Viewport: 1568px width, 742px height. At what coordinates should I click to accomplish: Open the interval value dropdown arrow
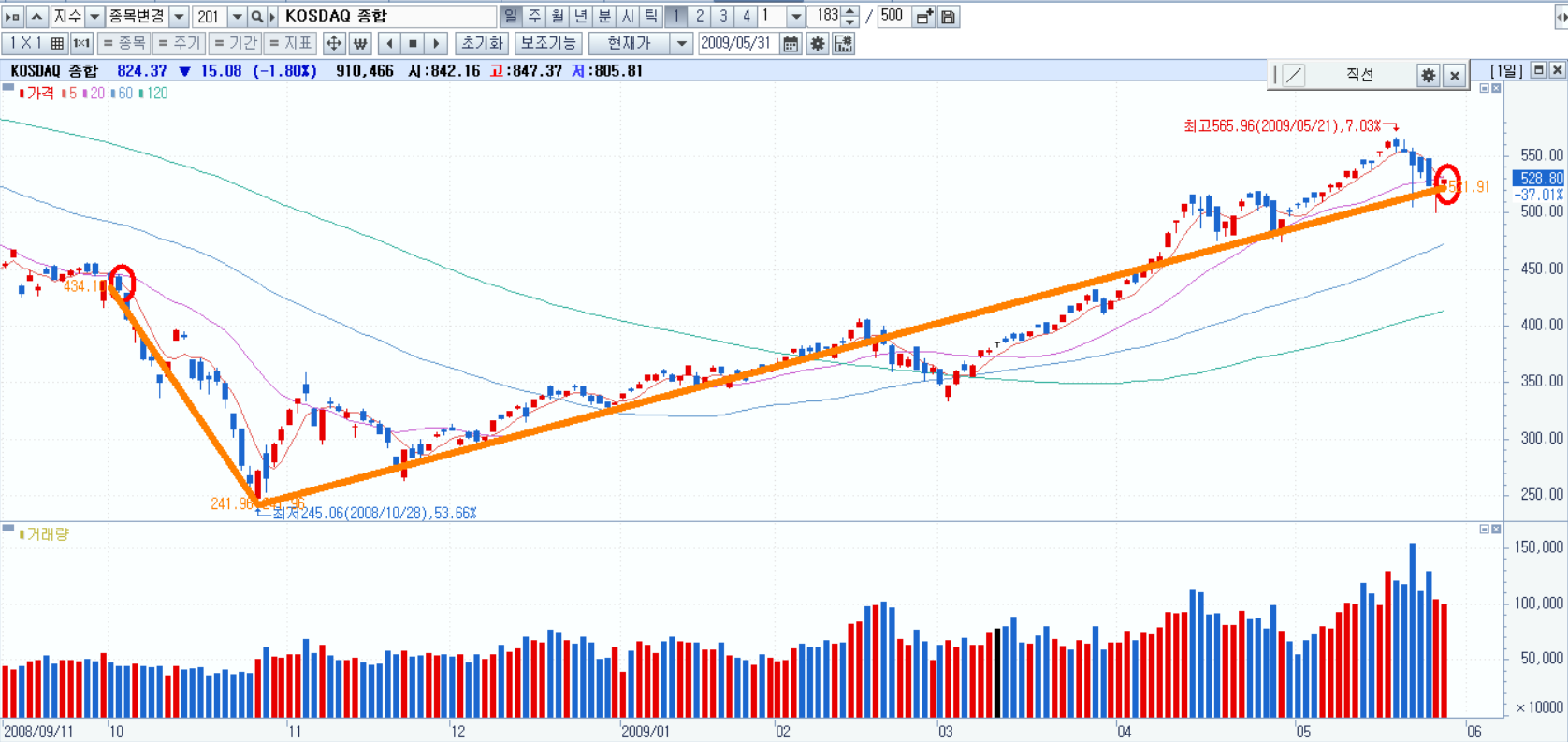coord(796,17)
